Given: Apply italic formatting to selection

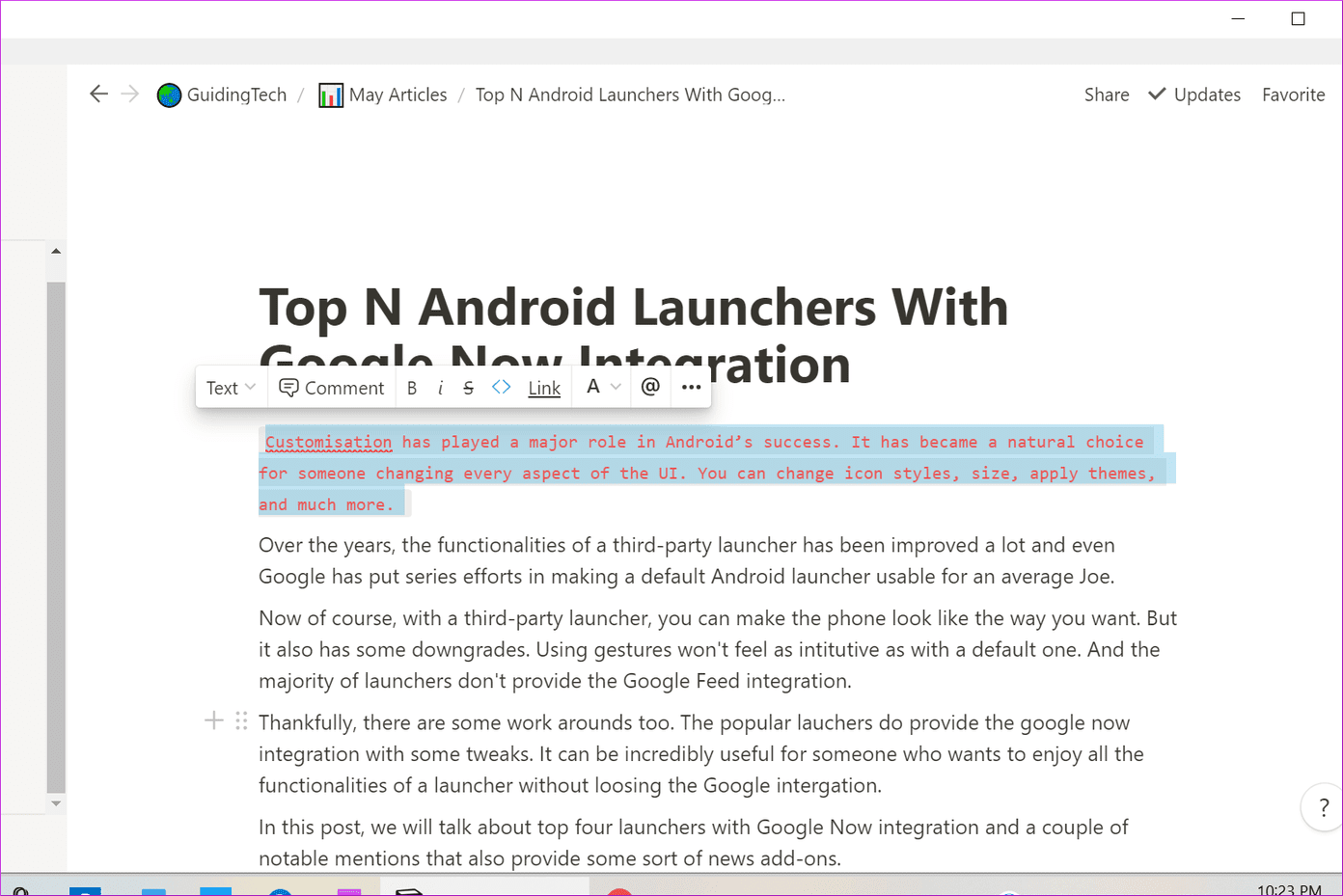Looking at the screenshot, I should pos(440,388).
